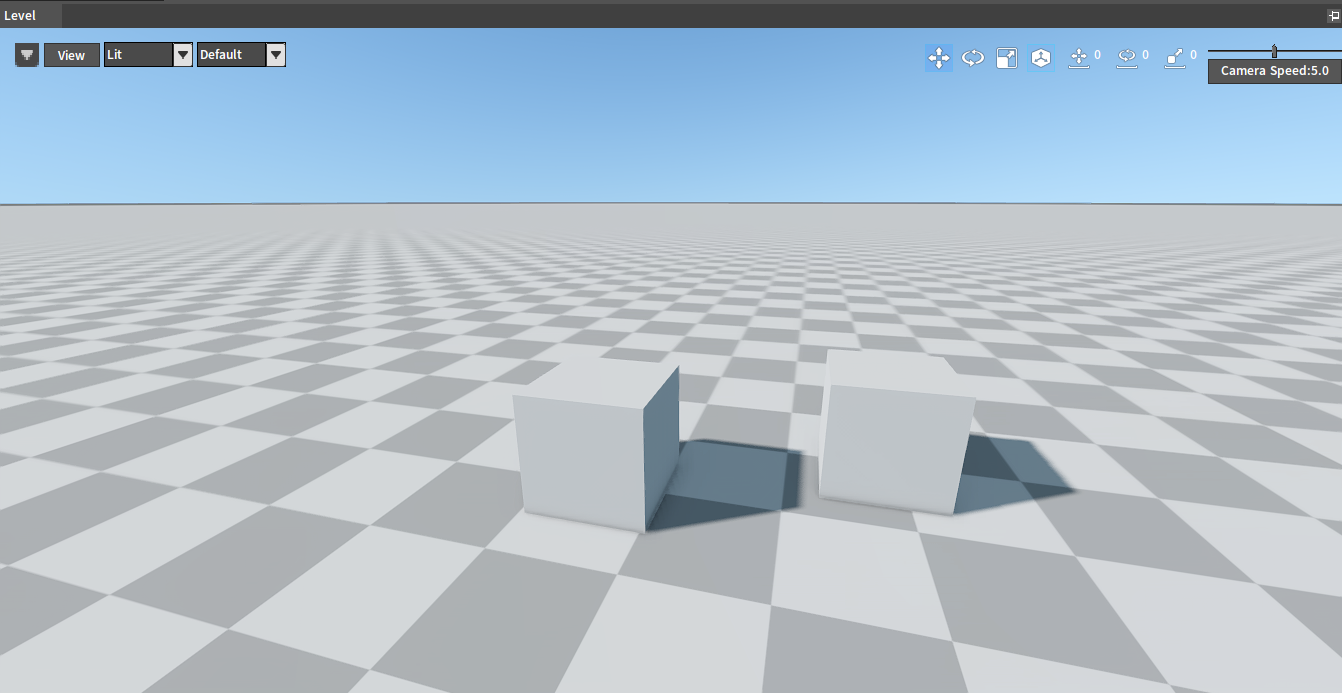Select the rotate gizmo tool

(x=973, y=58)
